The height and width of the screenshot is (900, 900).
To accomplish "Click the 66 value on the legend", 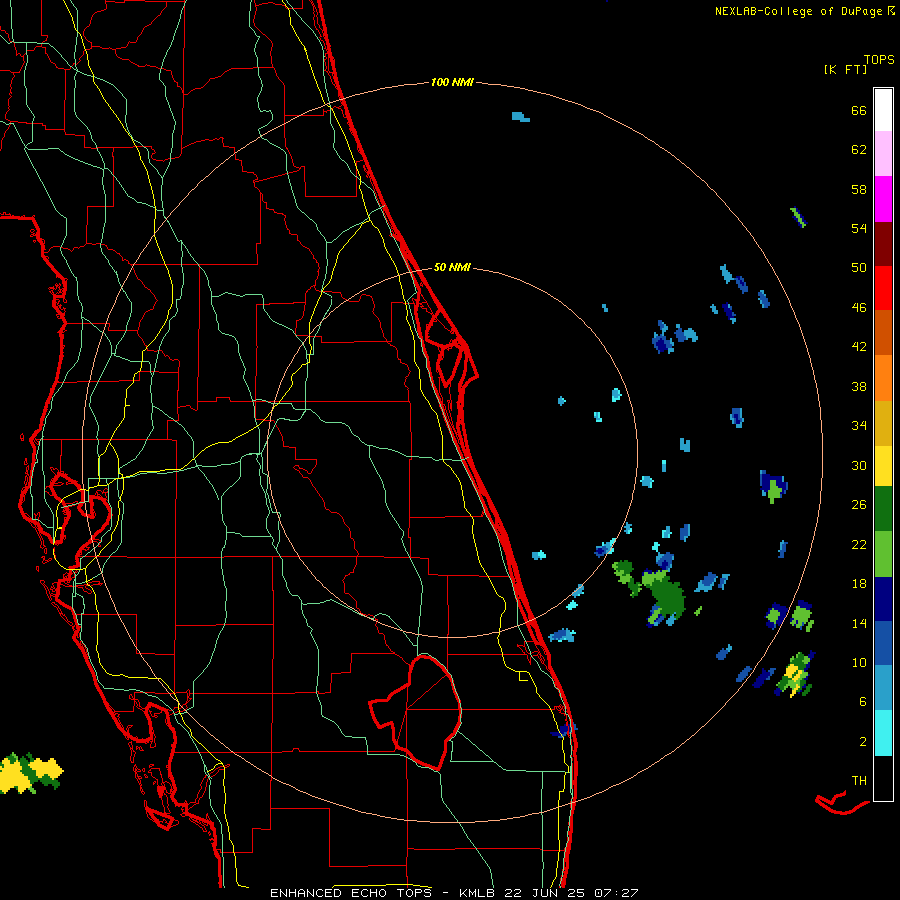I will [x=859, y=110].
